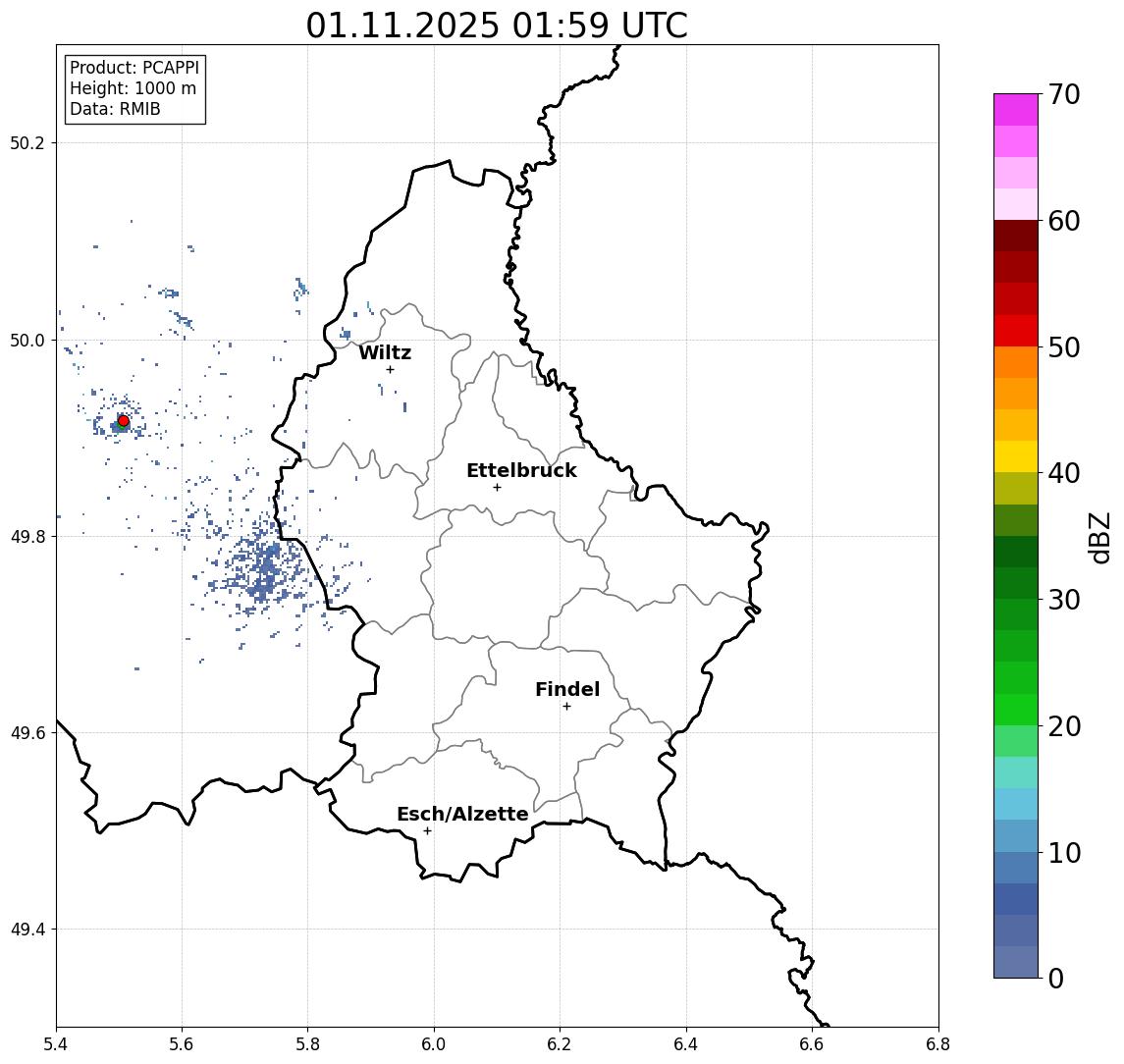
Task: Click the colorbar tick label 70
Action: [1064, 94]
